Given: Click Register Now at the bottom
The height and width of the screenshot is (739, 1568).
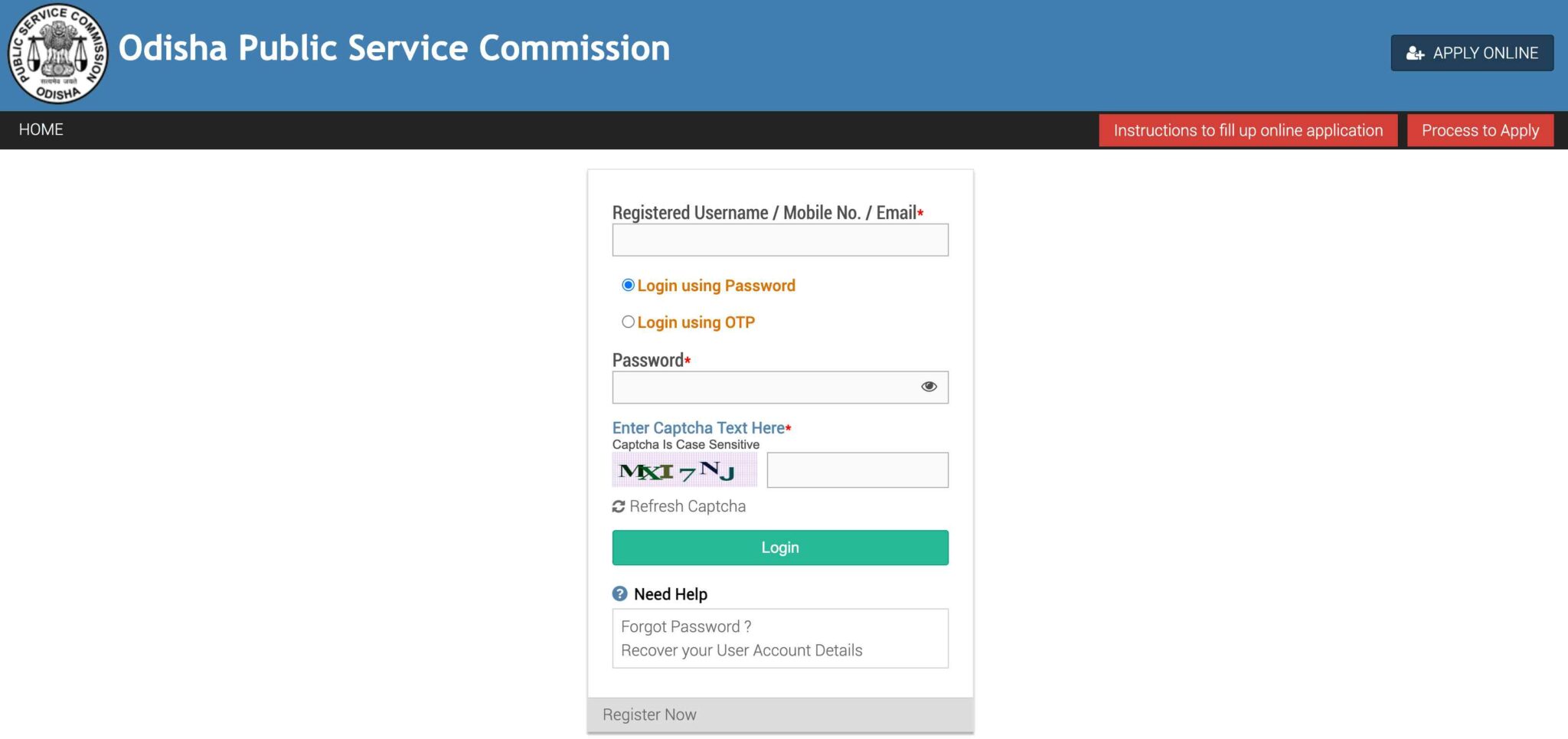Looking at the screenshot, I should point(649,714).
